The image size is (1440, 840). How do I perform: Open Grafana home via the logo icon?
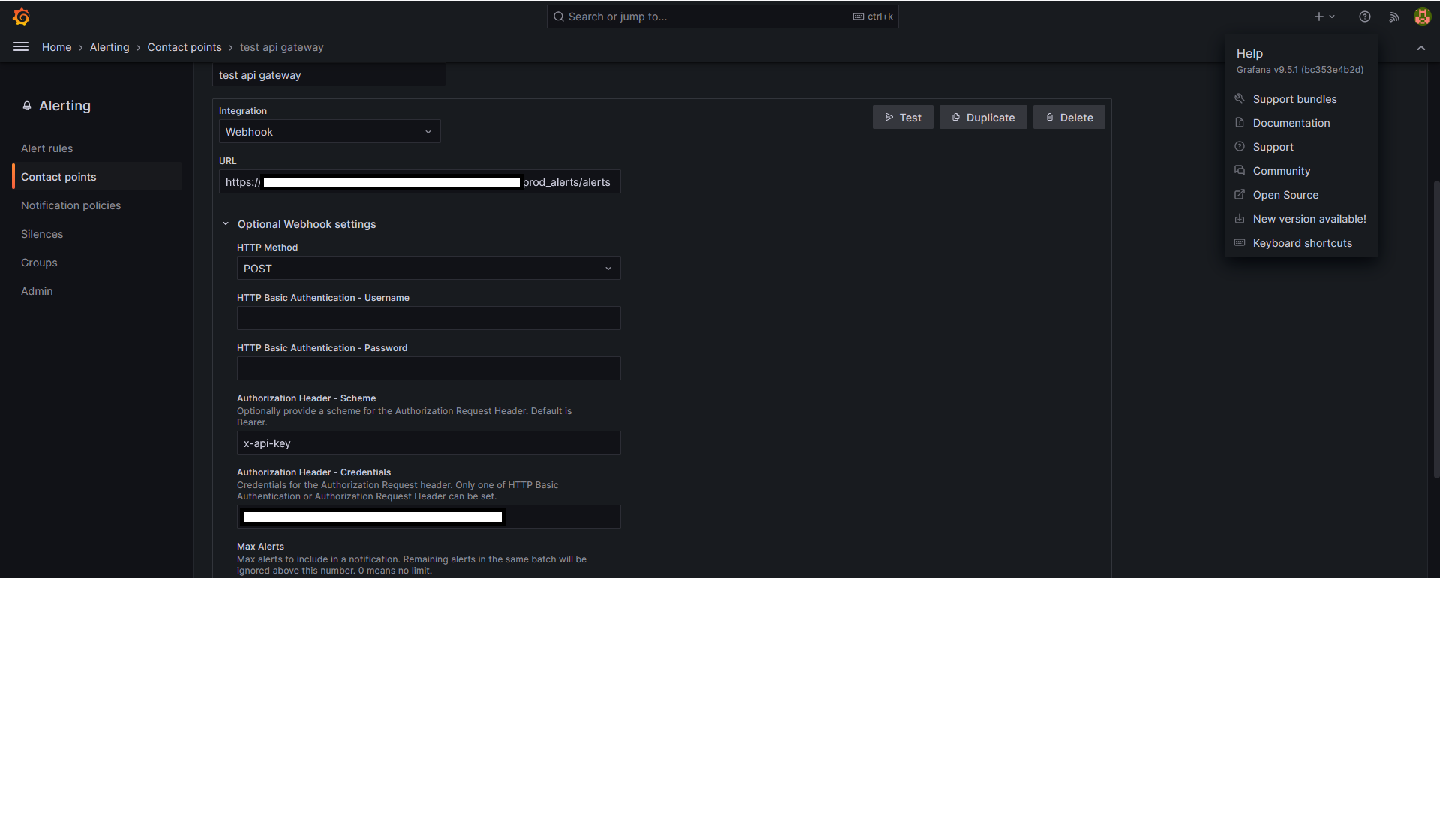click(x=21, y=16)
